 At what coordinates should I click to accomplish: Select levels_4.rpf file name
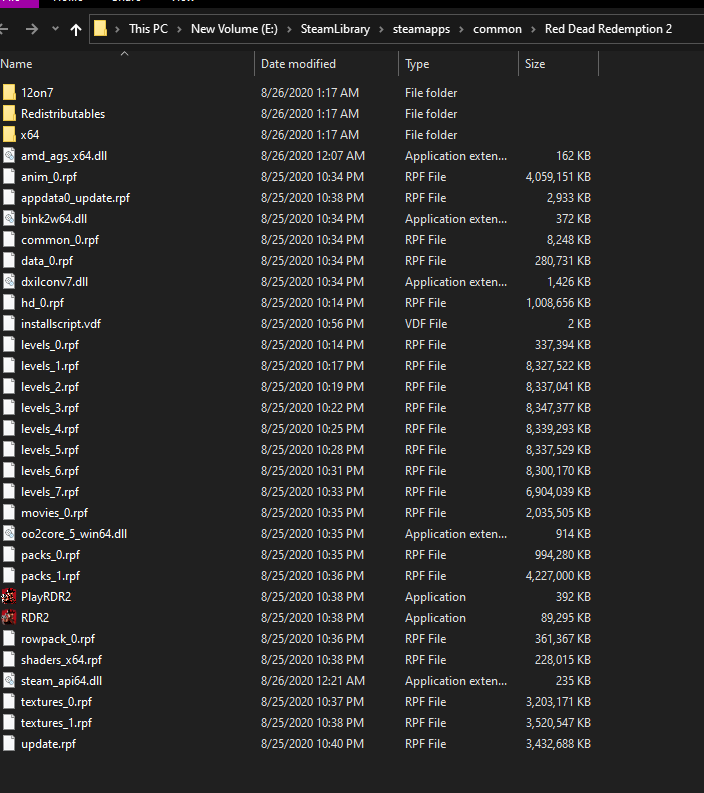coord(50,428)
